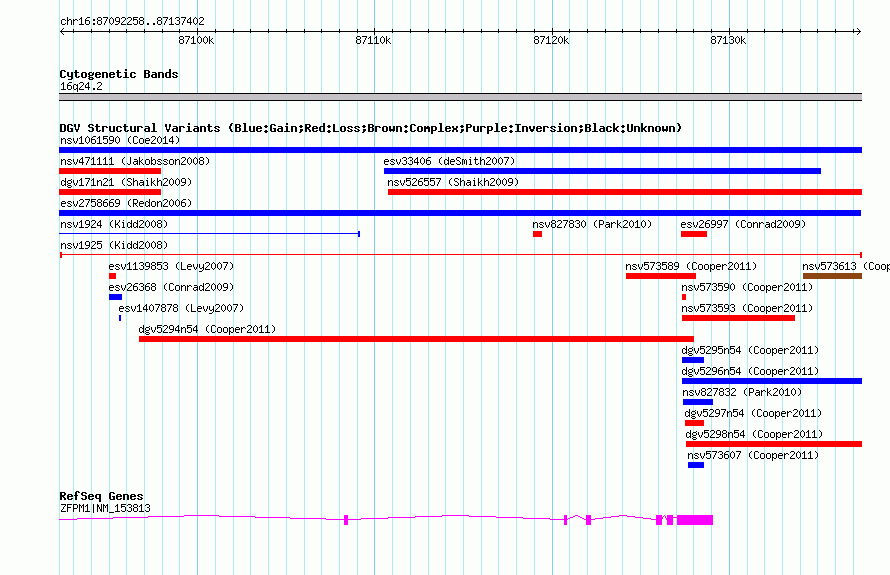Viewport: 890px width, 575px height.
Task: Click esv26368 (Conrad2009) label
Action: pyautogui.click(x=171, y=287)
